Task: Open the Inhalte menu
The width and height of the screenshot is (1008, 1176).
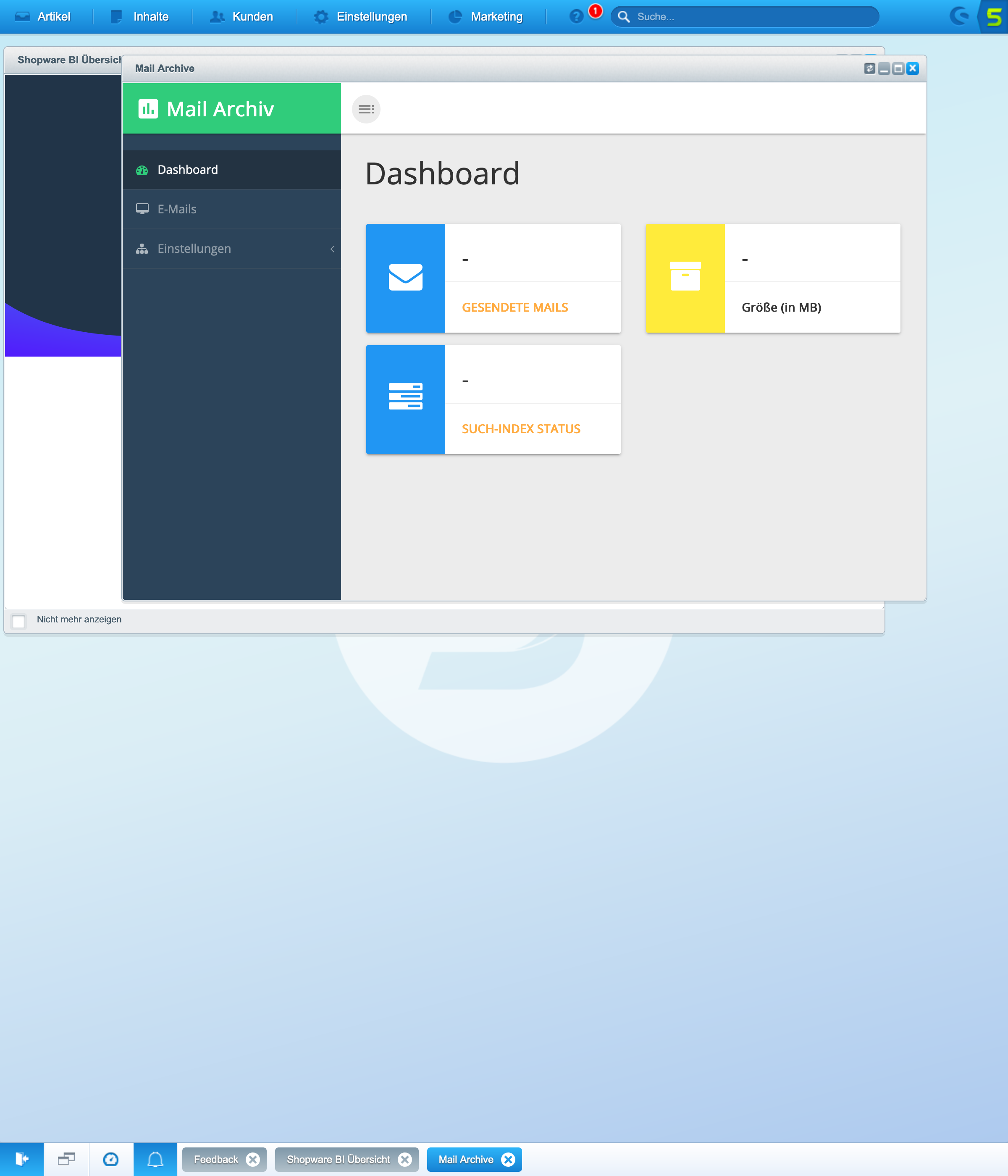Action: point(139,16)
